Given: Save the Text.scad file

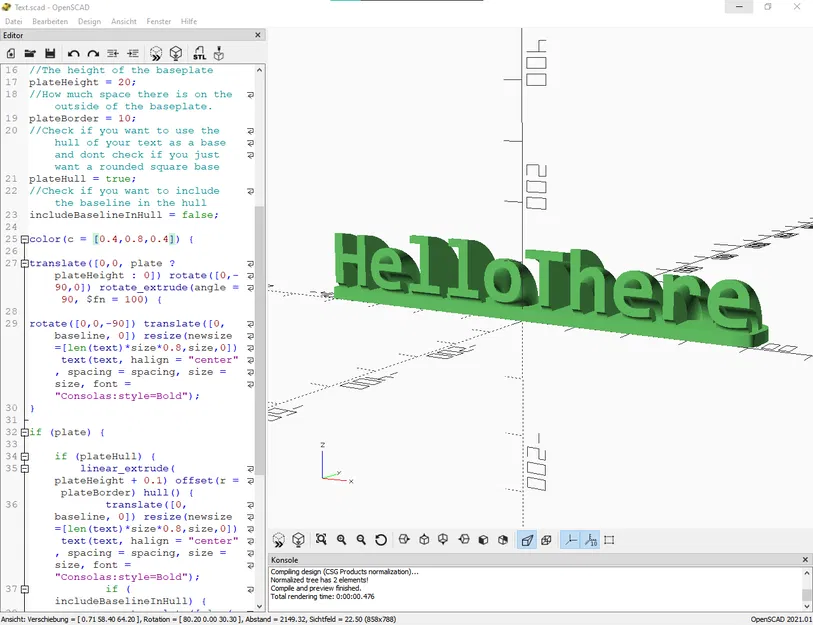Looking at the screenshot, I should pyautogui.click(x=51, y=53).
